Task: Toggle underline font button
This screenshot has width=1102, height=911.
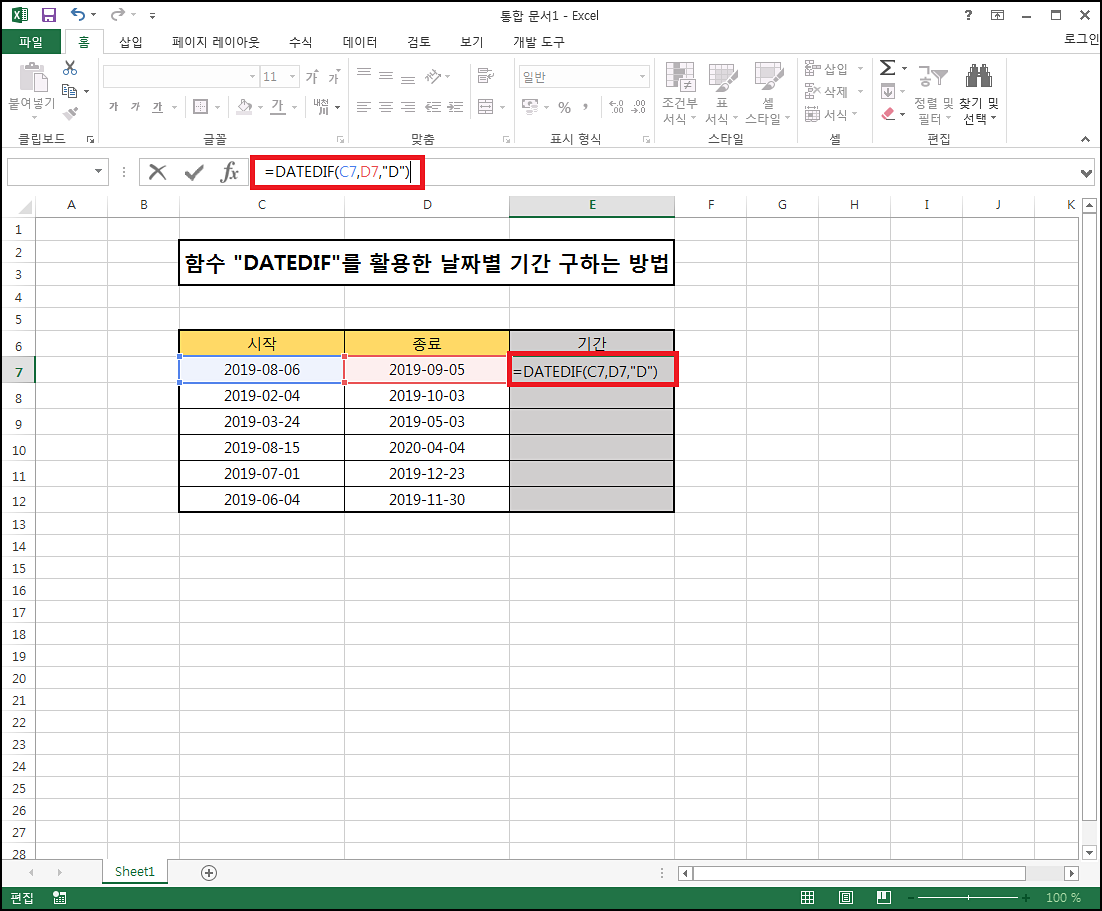Action: tap(157, 107)
